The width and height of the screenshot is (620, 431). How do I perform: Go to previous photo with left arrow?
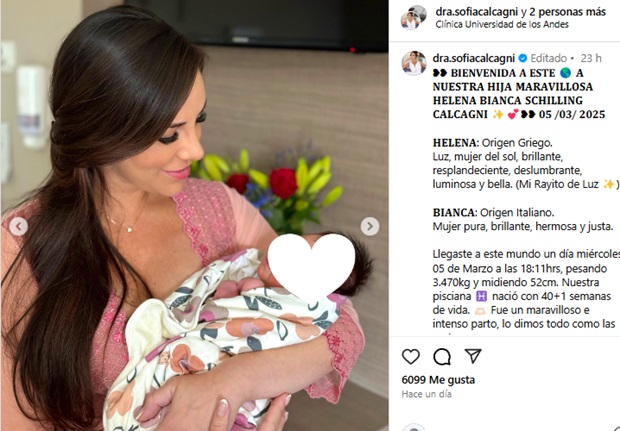point(19,227)
